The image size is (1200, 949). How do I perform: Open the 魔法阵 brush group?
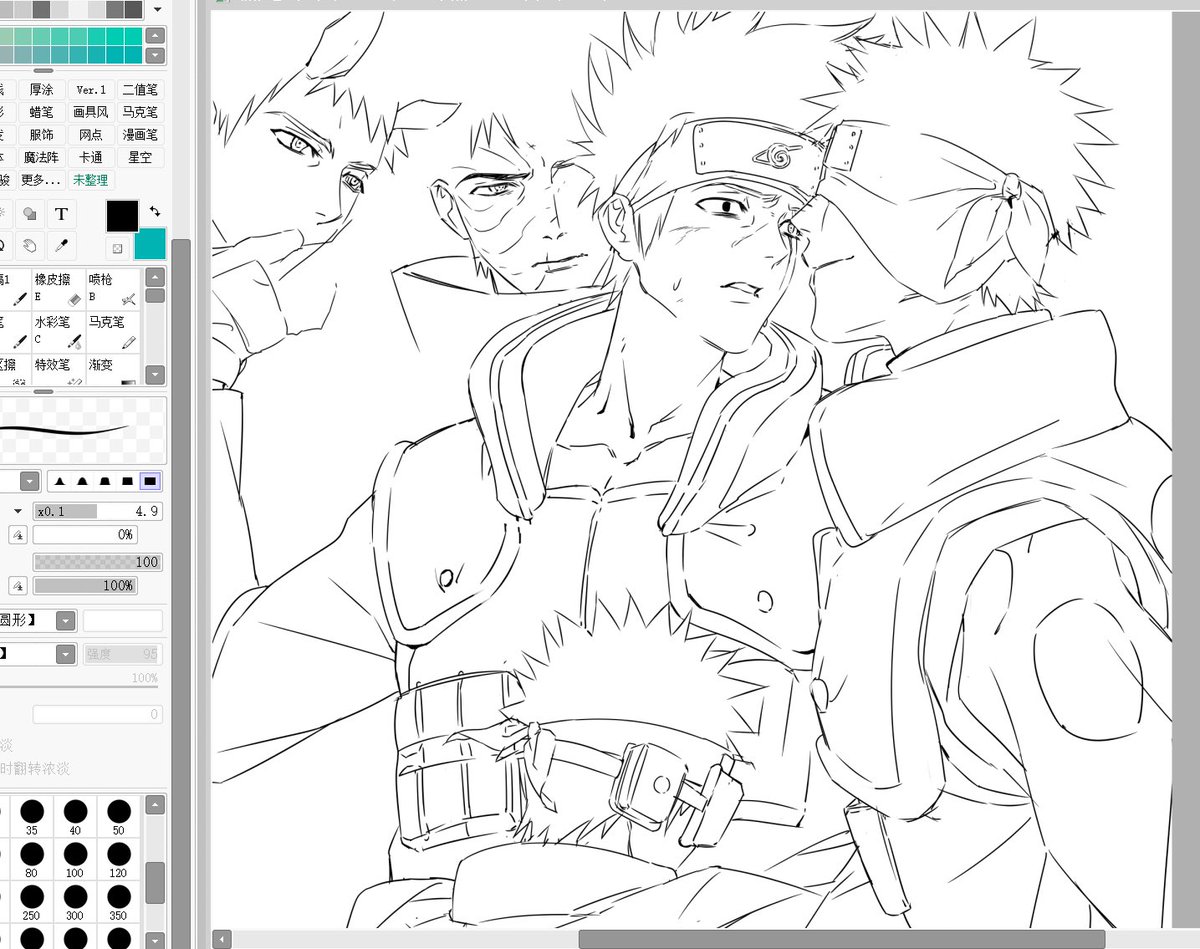[42, 158]
